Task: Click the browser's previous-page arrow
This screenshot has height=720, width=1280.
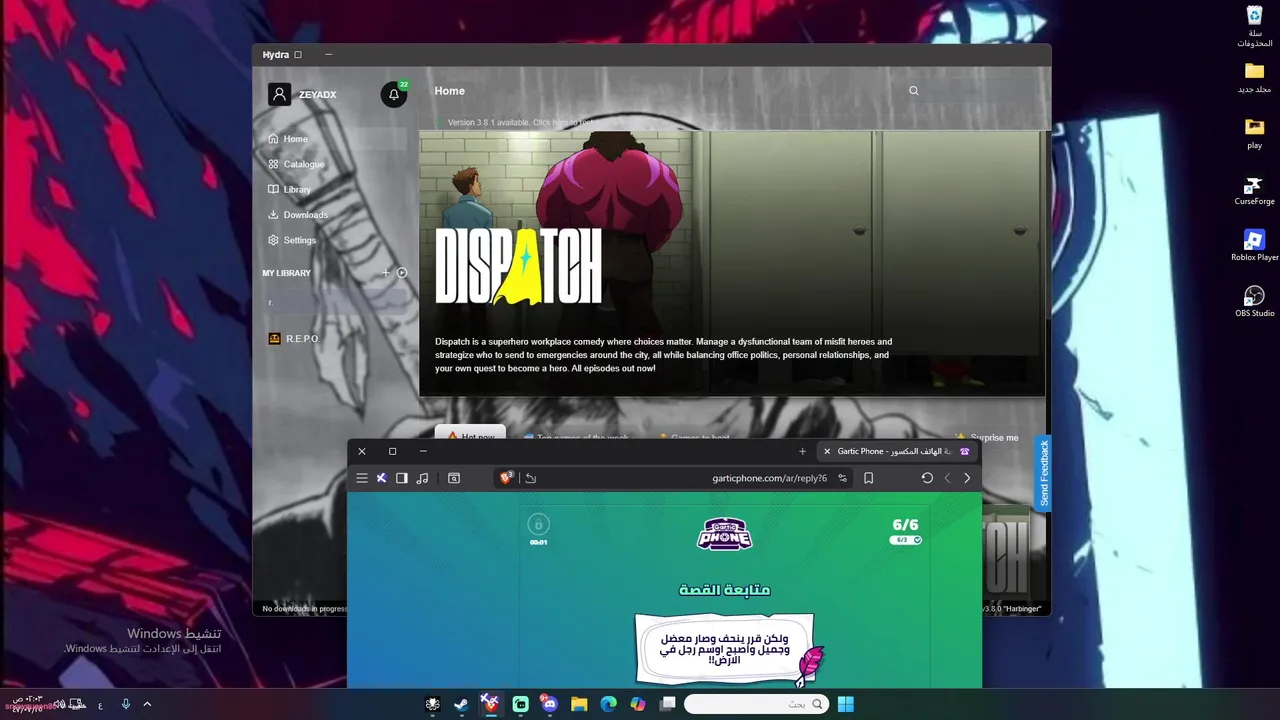Action: [967, 478]
